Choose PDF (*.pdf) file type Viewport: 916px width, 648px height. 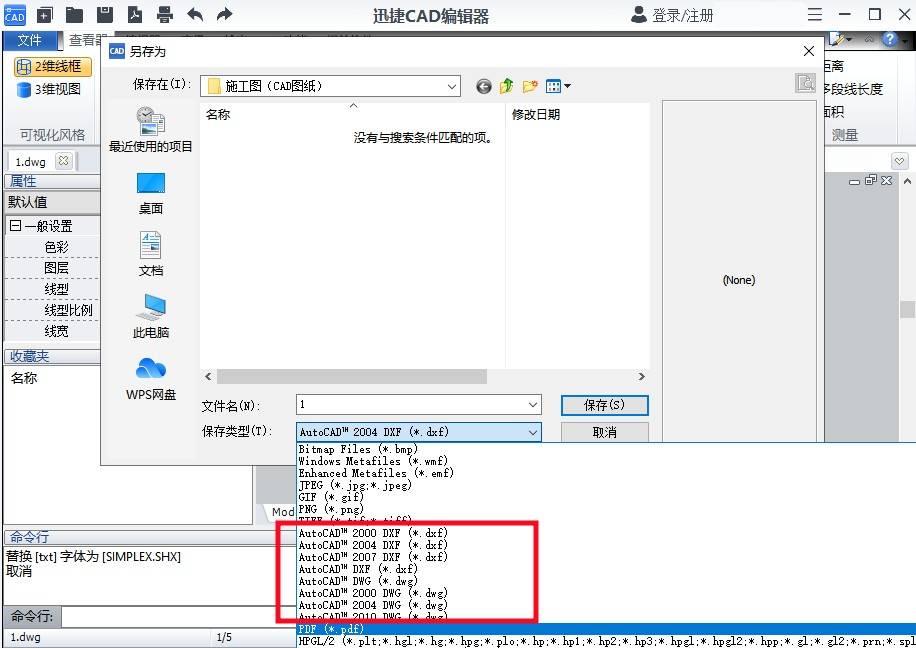pyautogui.click(x=606, y=629)
